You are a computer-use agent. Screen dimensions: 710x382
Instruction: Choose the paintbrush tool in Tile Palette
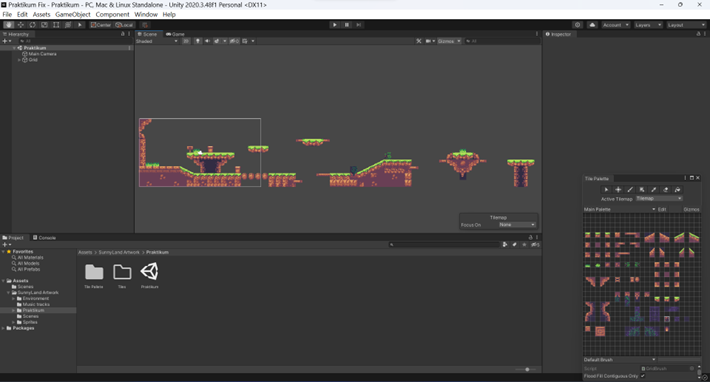[x=630, y=190]
